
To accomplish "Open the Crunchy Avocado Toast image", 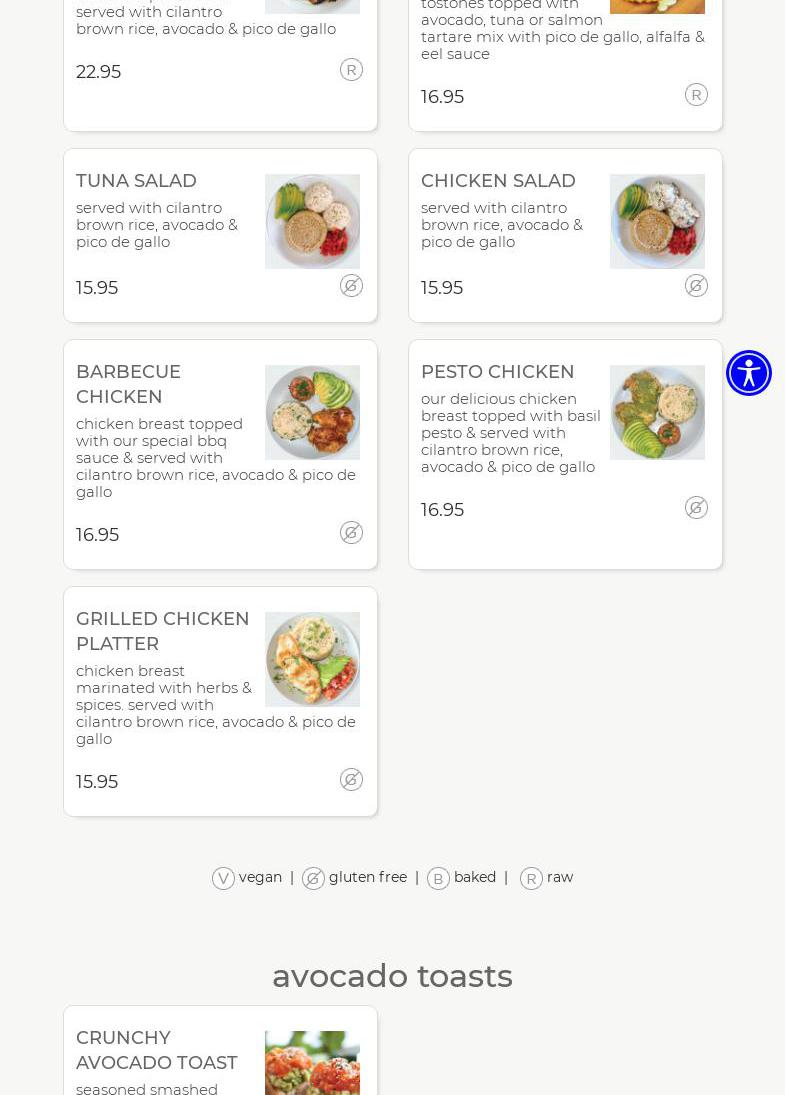I will click(x=312, y=1062).
